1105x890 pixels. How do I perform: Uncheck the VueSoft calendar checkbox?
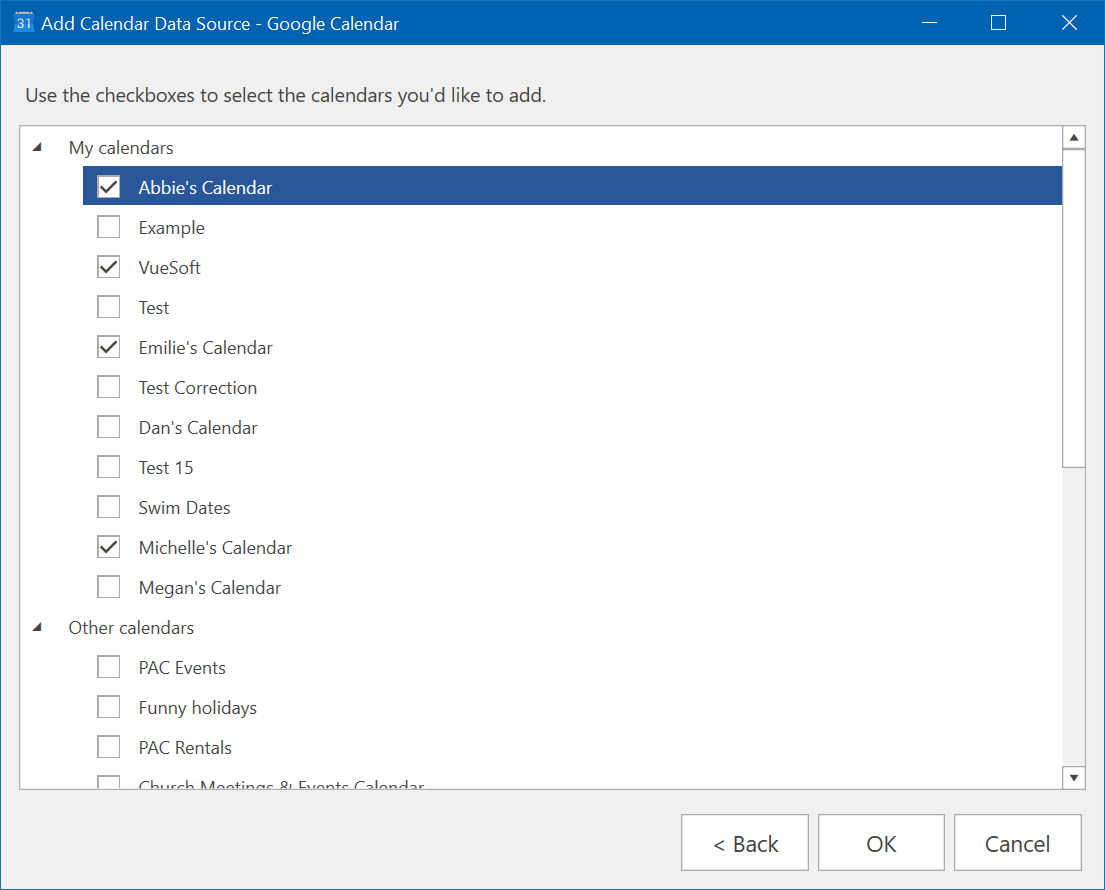109,267
